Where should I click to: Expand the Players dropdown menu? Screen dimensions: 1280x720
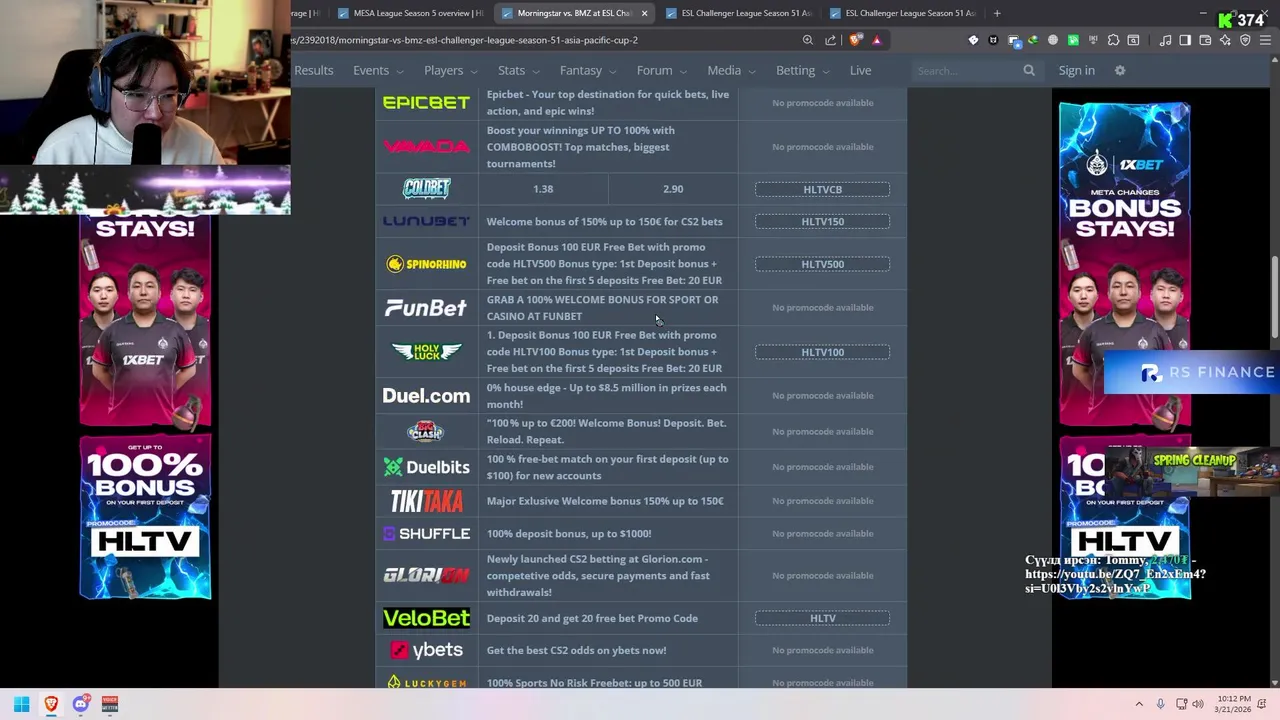click(x=450, y=70)
